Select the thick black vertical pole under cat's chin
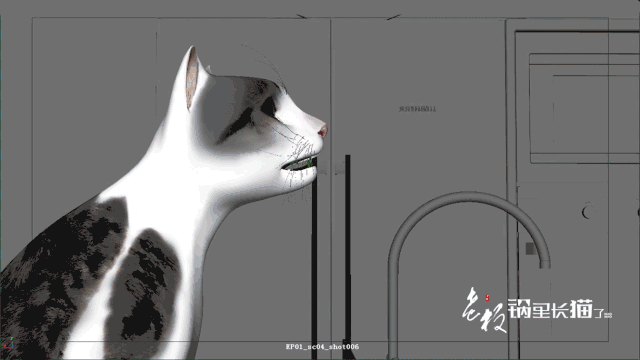640x360 pixels. [x=314, y=261]
